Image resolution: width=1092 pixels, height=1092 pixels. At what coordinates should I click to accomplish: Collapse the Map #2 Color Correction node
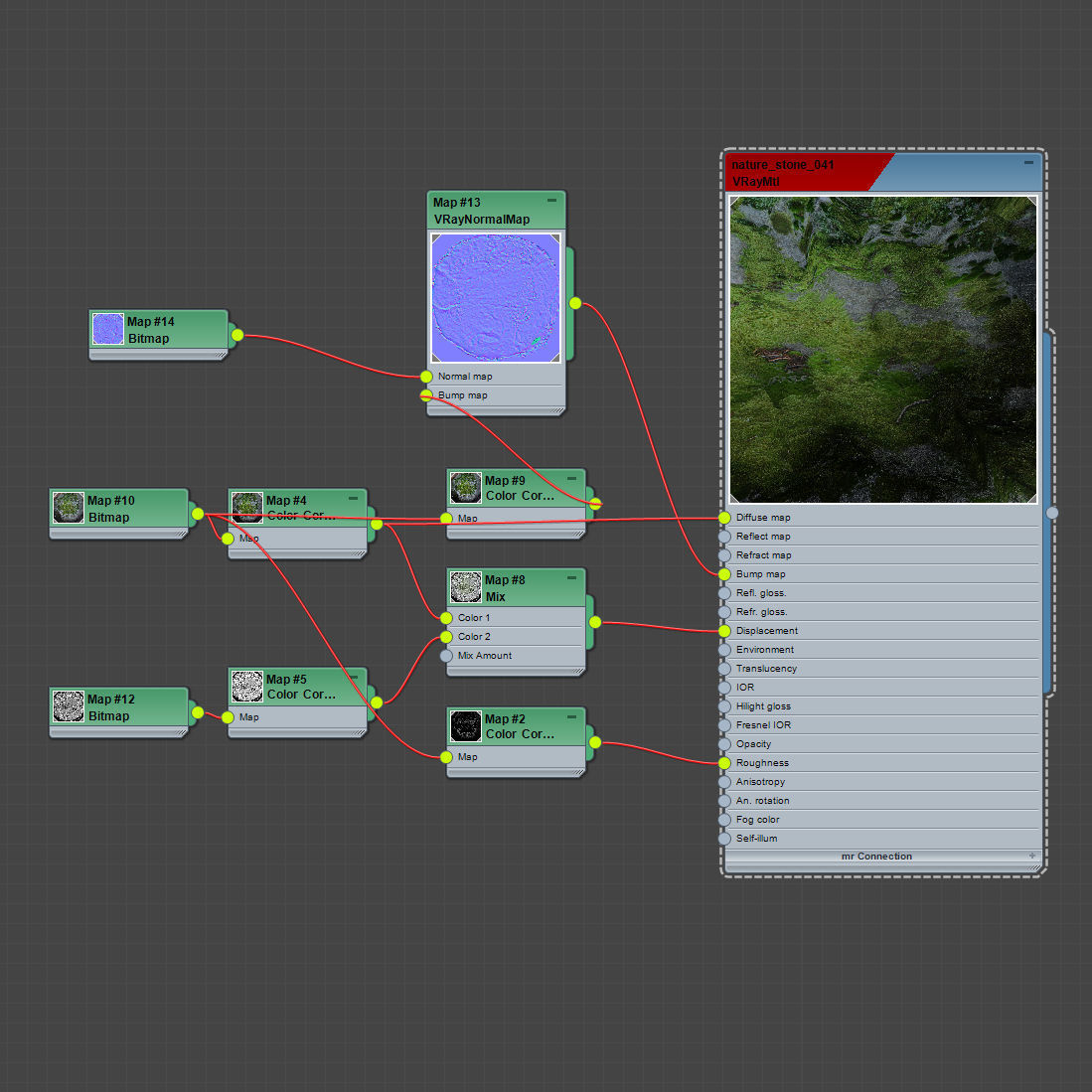tap(571, 716)
